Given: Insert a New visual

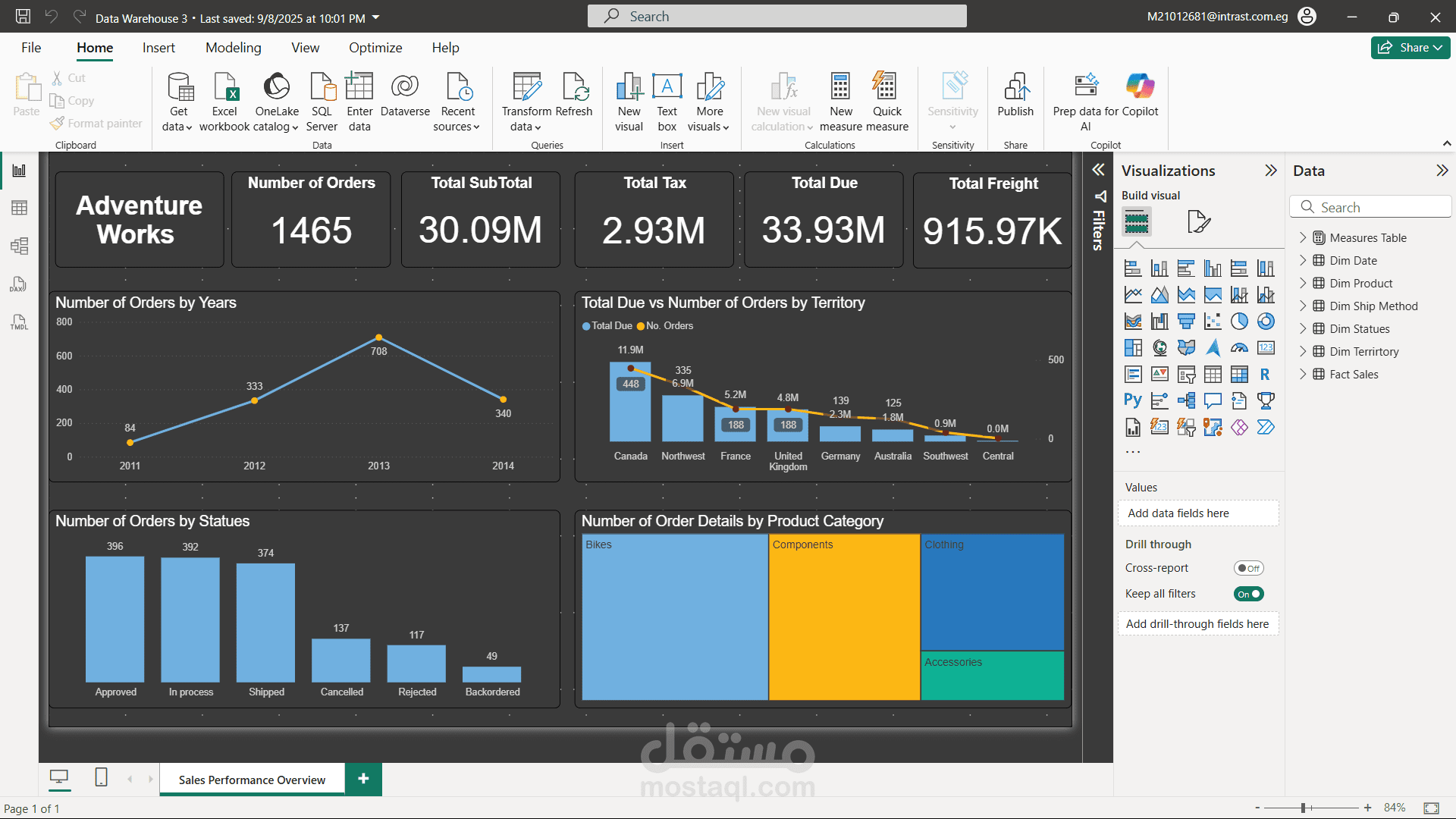Looking at the screenshot, I should (629, 102).
